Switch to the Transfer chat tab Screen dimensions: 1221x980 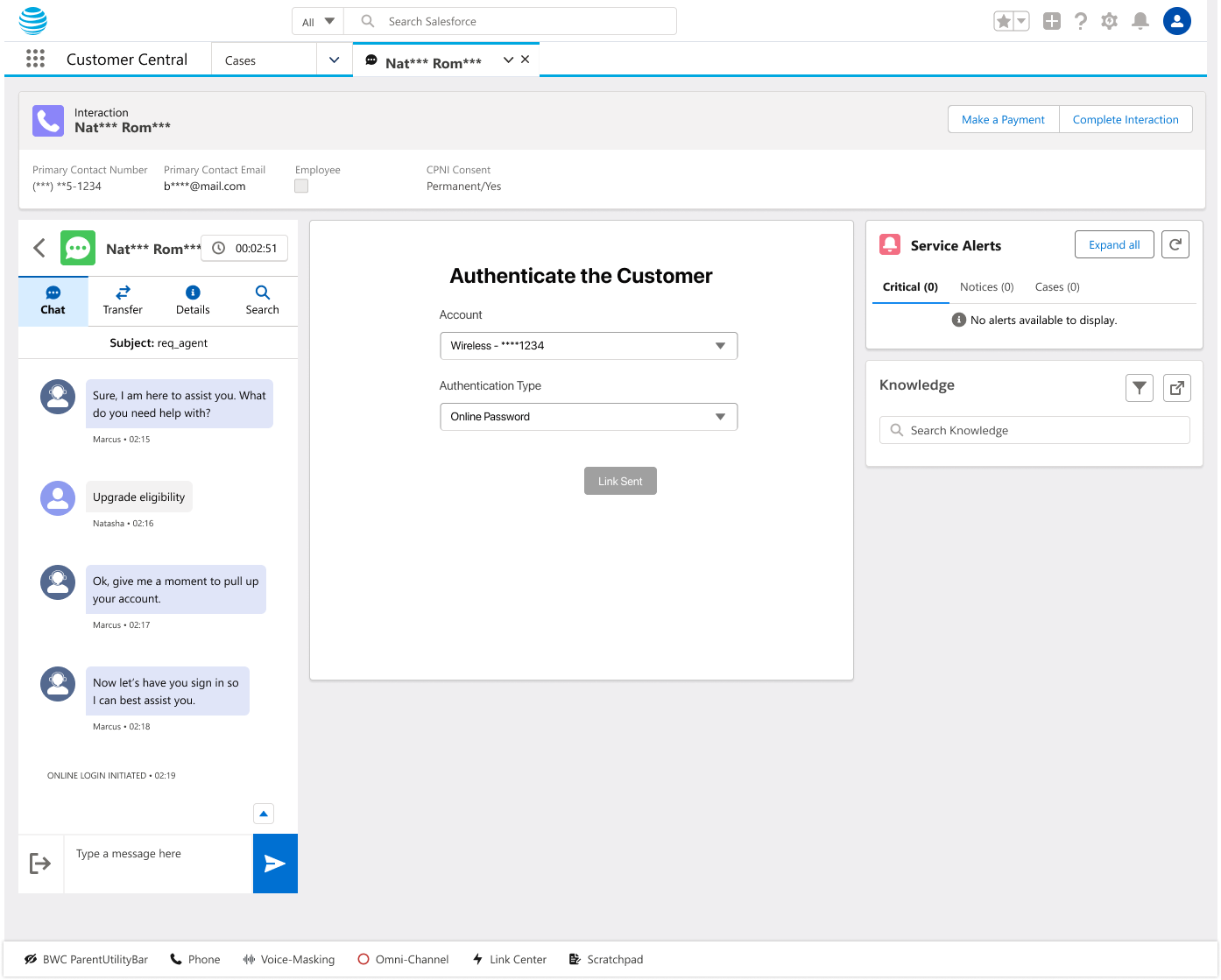pos(123,300)
